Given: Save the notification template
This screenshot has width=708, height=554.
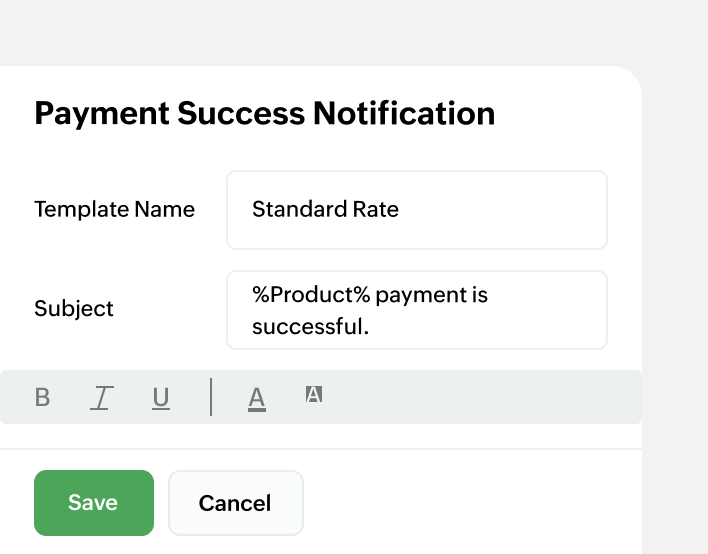Looking at the screenshot, I should click(x=94, y=503).
